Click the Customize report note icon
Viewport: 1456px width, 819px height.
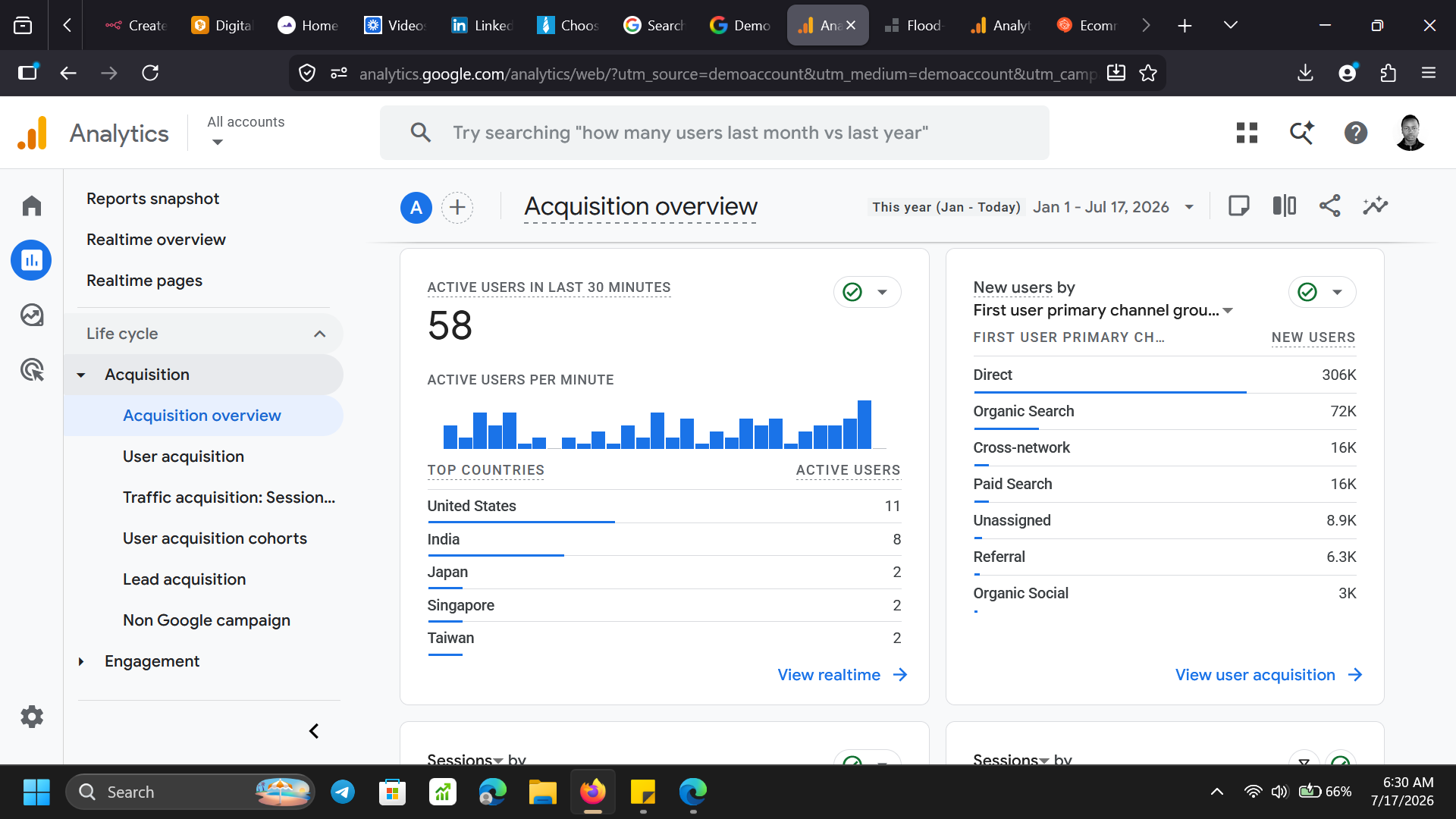[x=1238, y=206]
